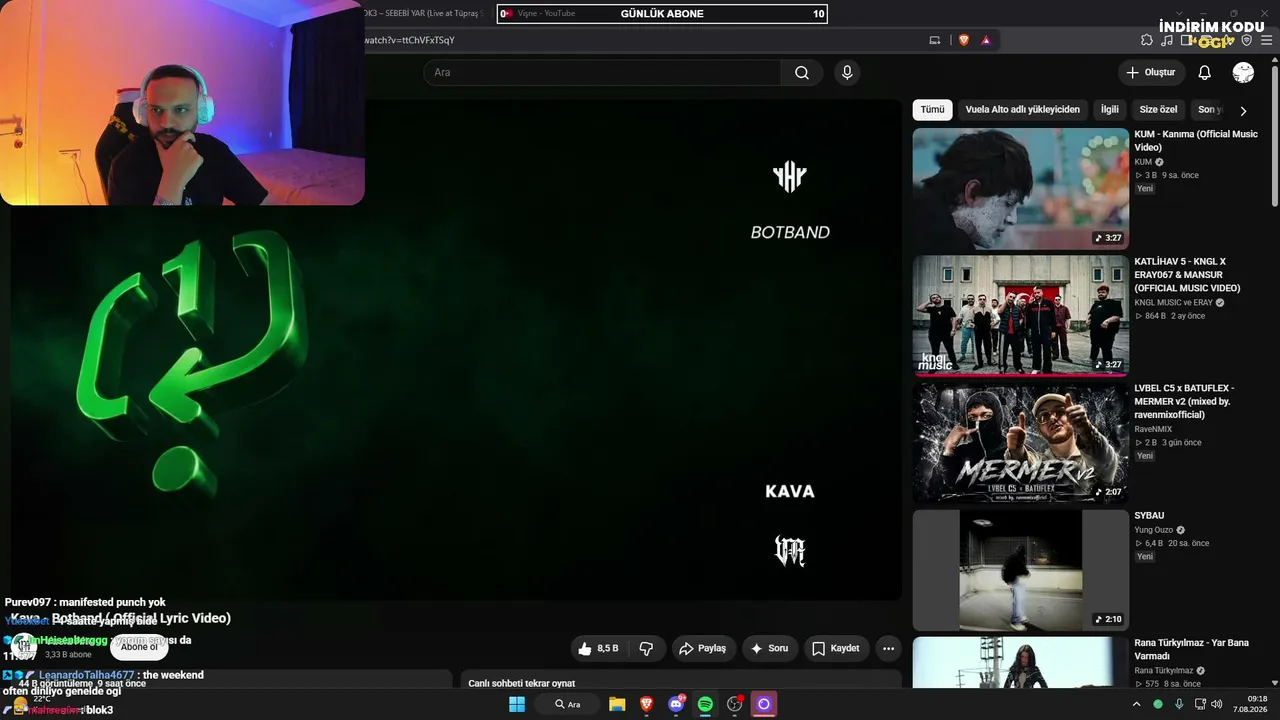Open the RaveNMIX channel link

click(x=1153, y=429)
